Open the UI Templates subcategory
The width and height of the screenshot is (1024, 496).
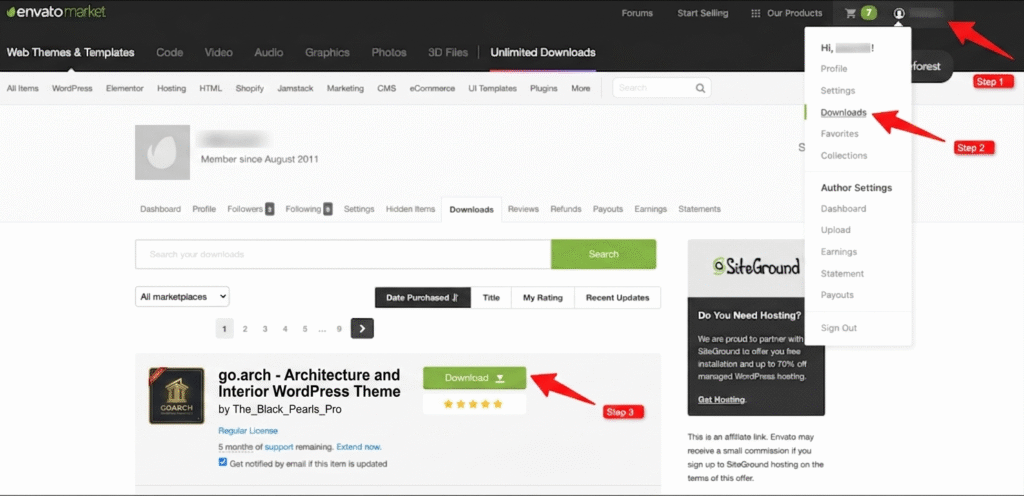[492, 88]
